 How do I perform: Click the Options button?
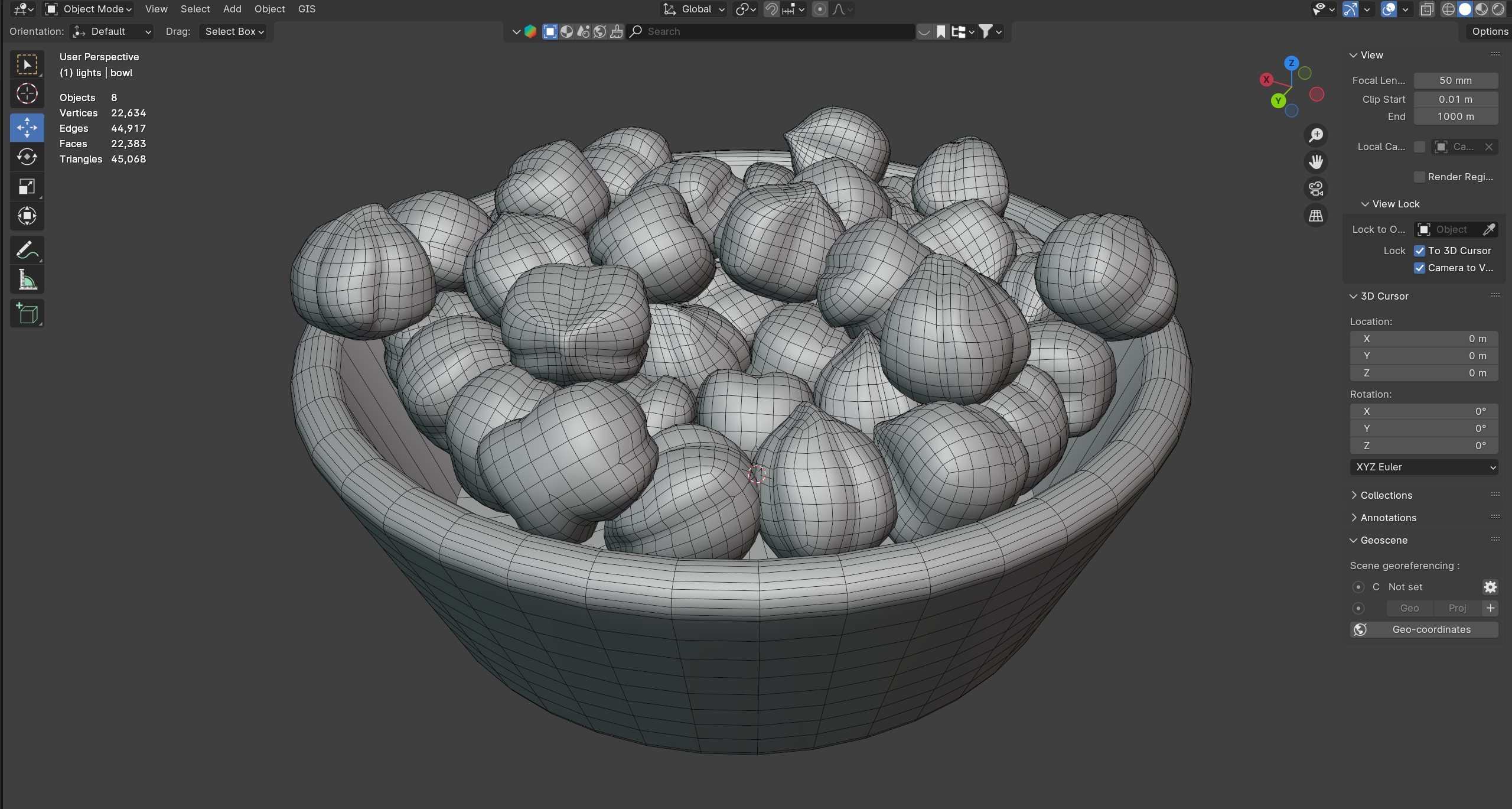pos(1489,31)
